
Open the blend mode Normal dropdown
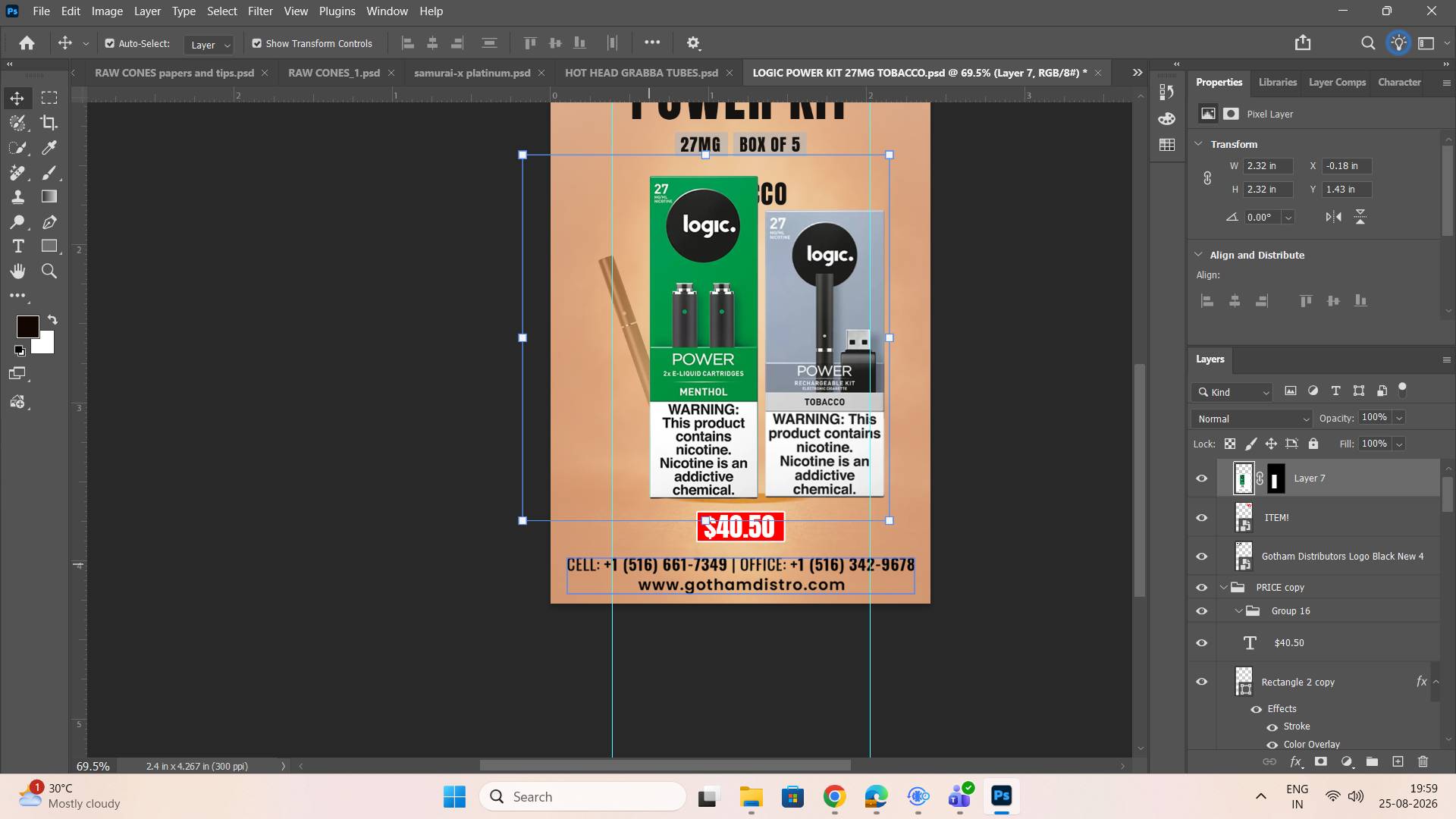[x=1251, y=419]
